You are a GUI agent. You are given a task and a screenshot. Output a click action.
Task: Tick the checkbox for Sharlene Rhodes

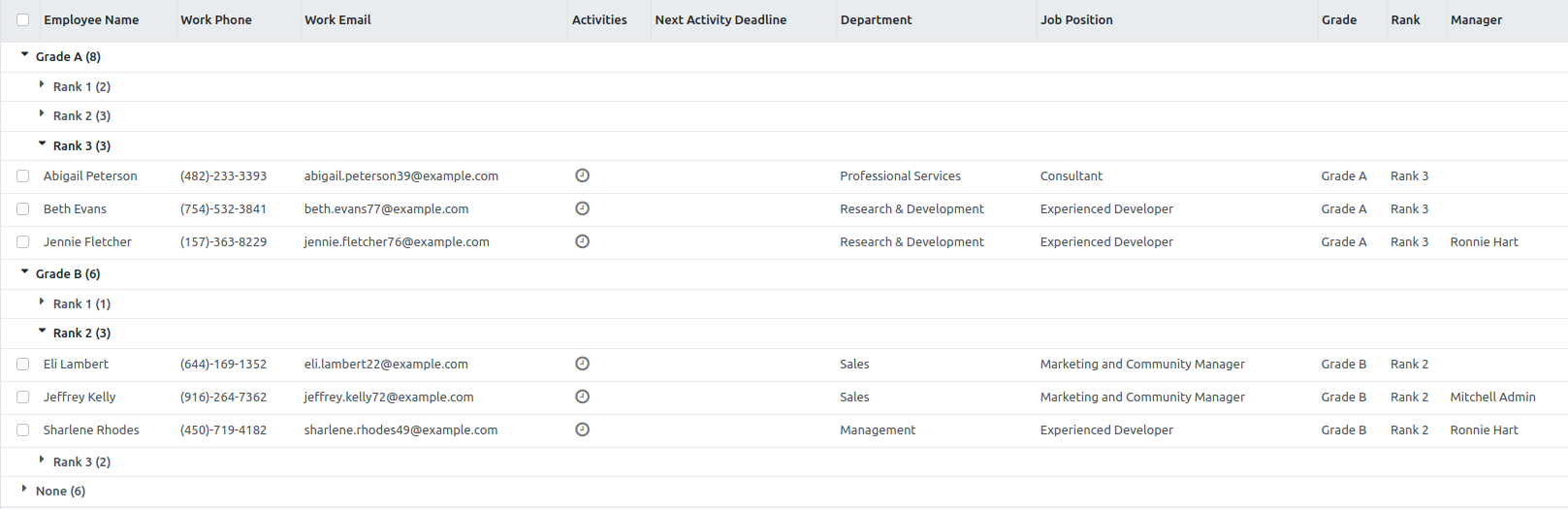(22, 429)
